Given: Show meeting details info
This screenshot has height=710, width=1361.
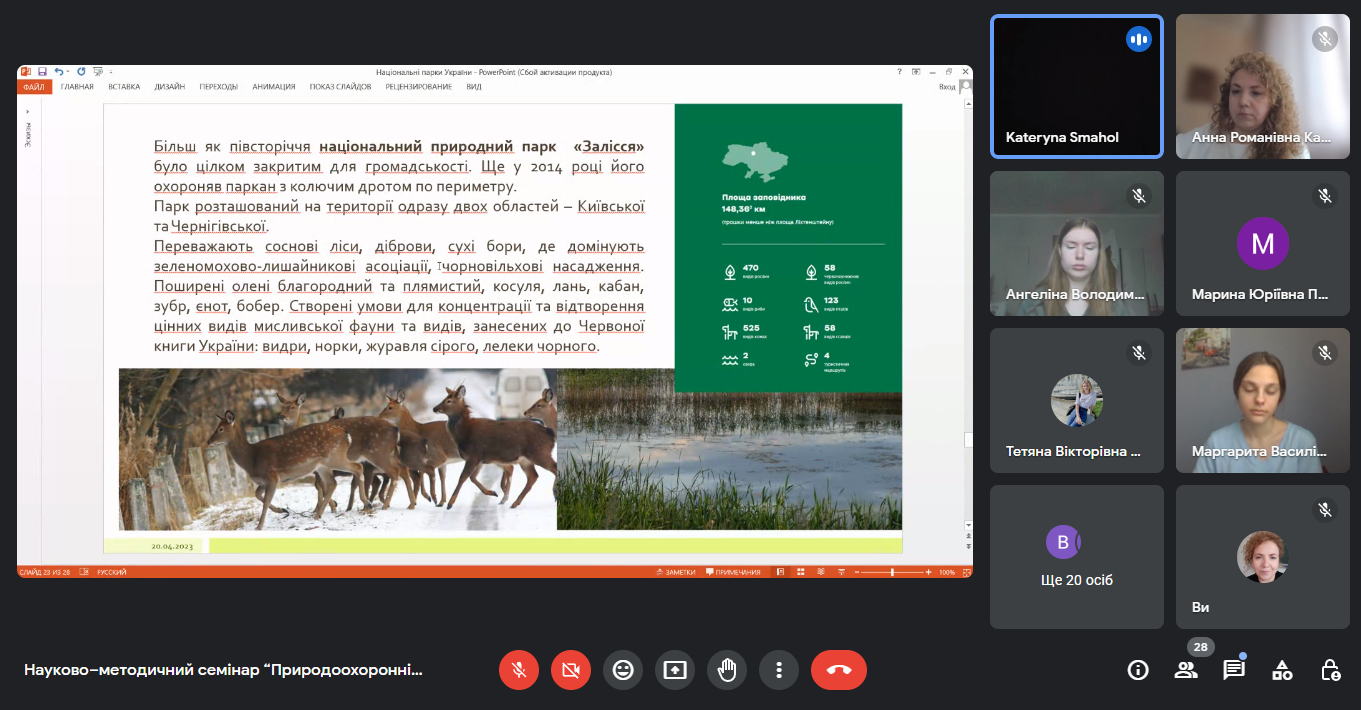Looking at the screenshot, I should click(1138, 670).
